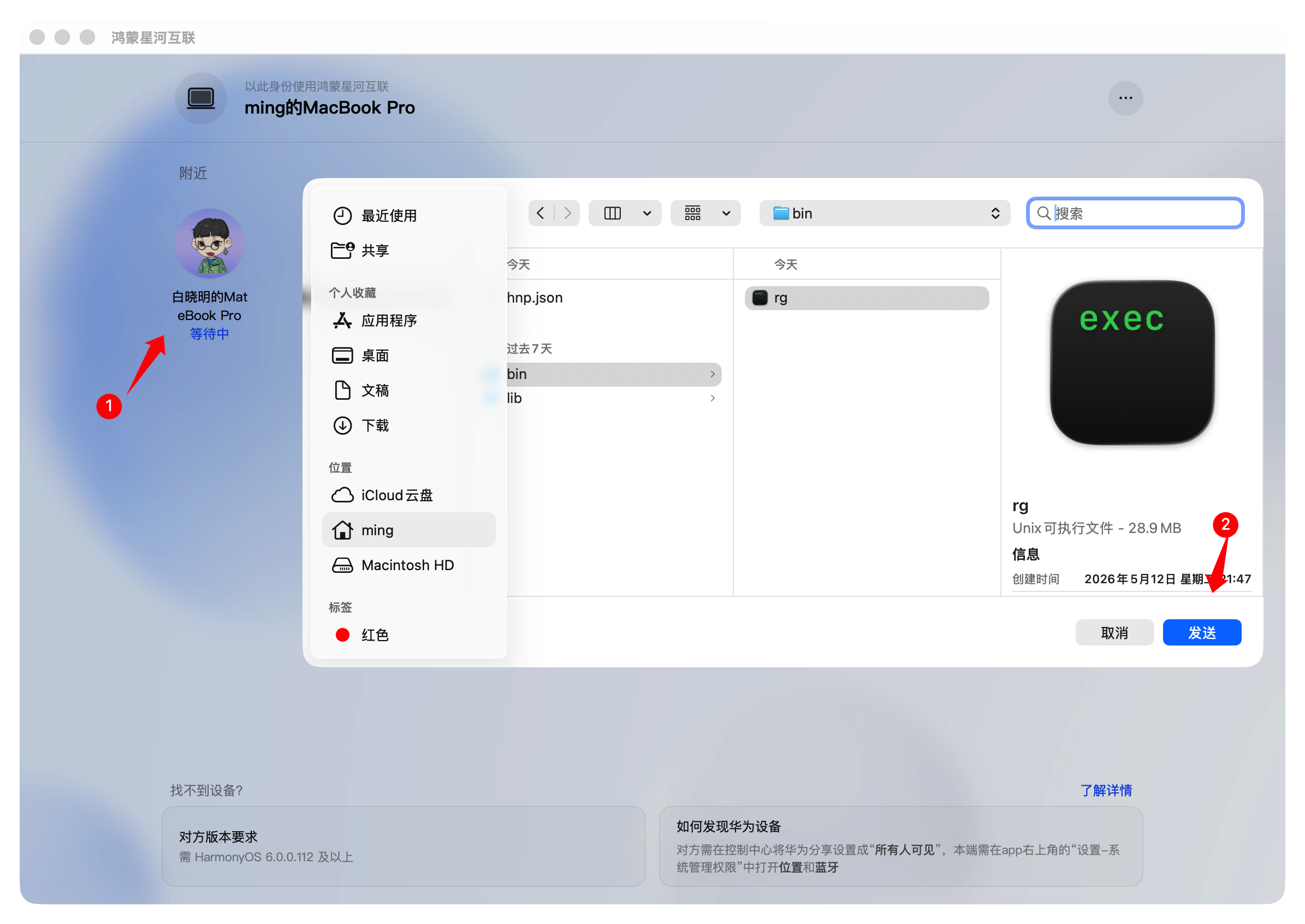1305x924 pixels.
Task: Open the more options ellipsis button
Action: pos(1125,98)
